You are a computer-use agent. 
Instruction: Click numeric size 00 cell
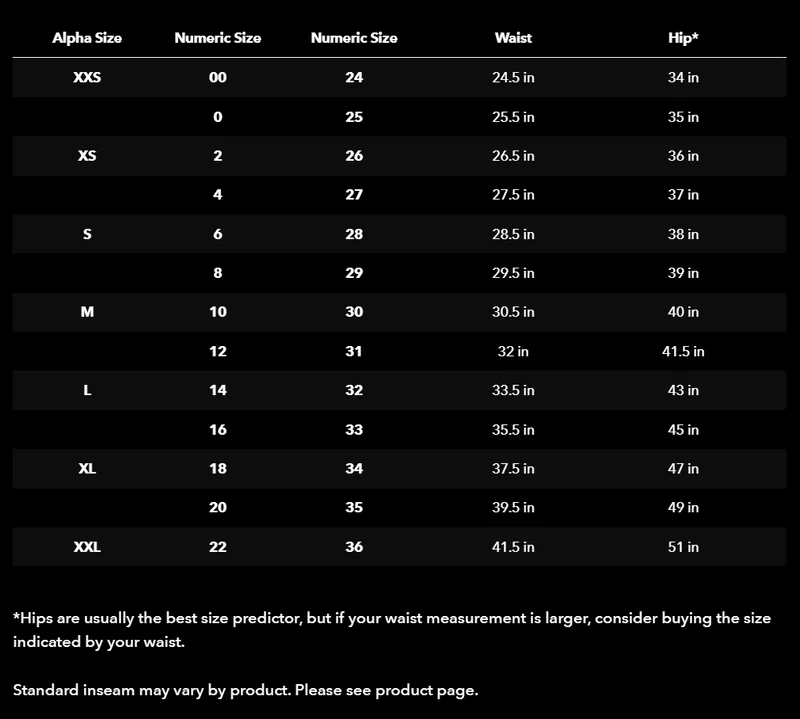click(x=218, y=77)
